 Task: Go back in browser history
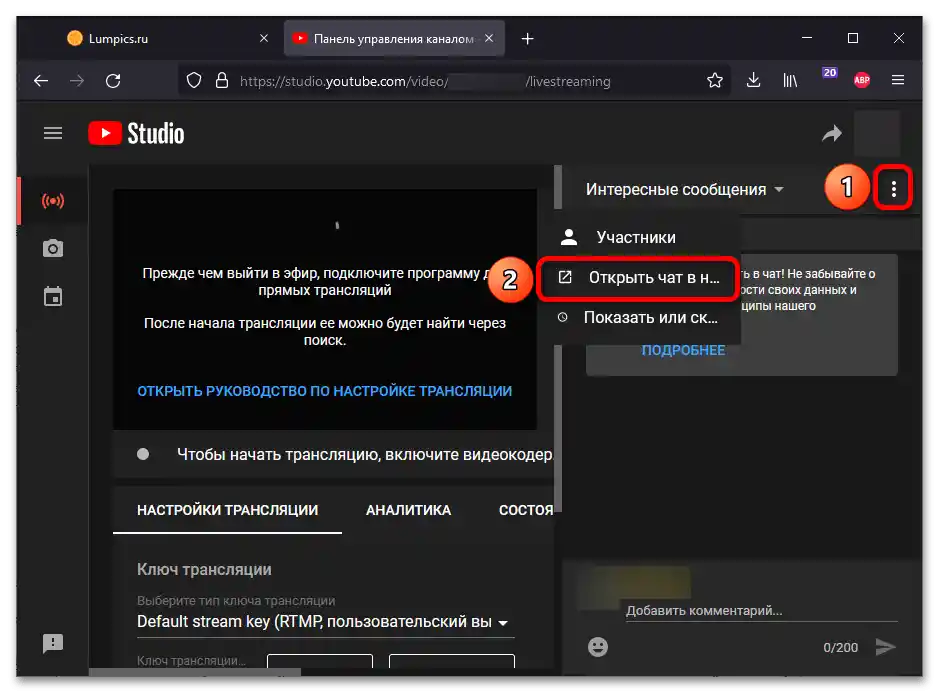coord(41,81)
